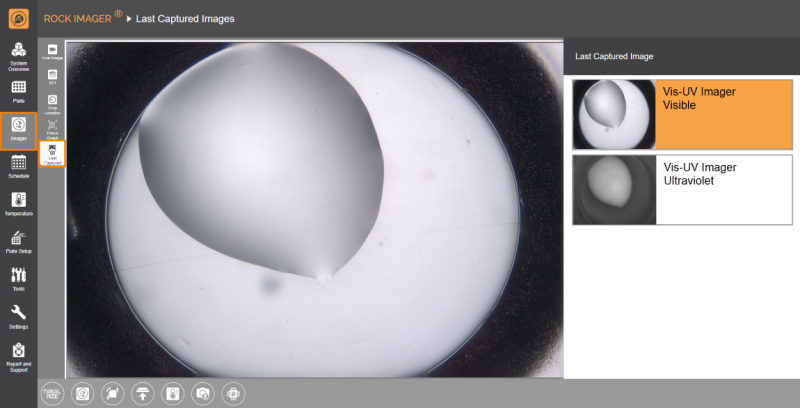Select the Vis-UV Imager Visible thumbnail
Screen dimensions: 800x408
click(682, 114)
